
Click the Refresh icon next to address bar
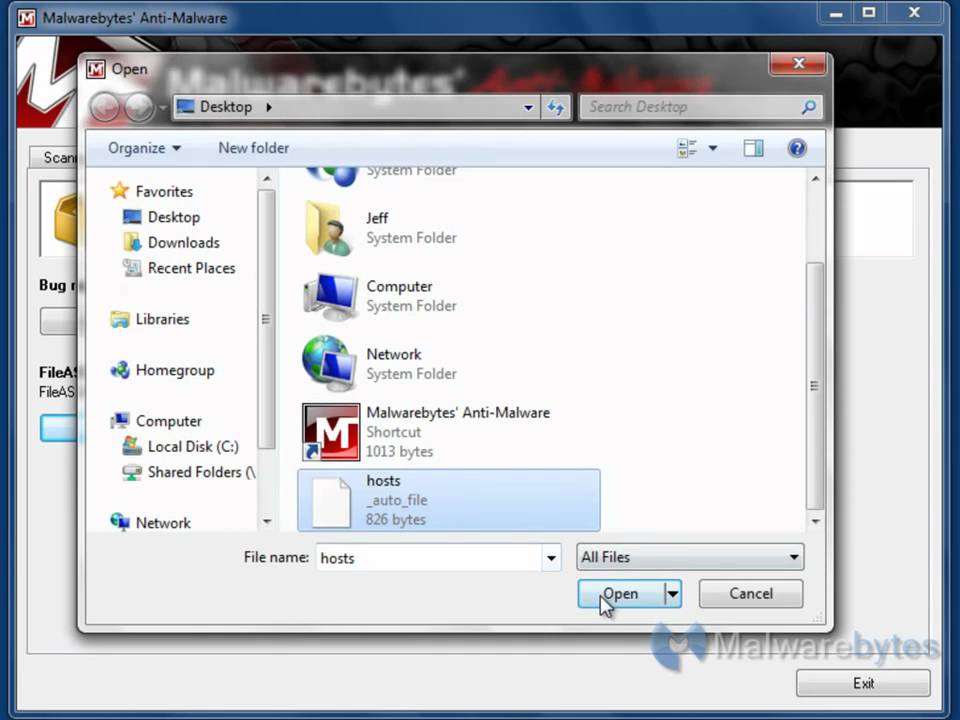coord(556,107)
